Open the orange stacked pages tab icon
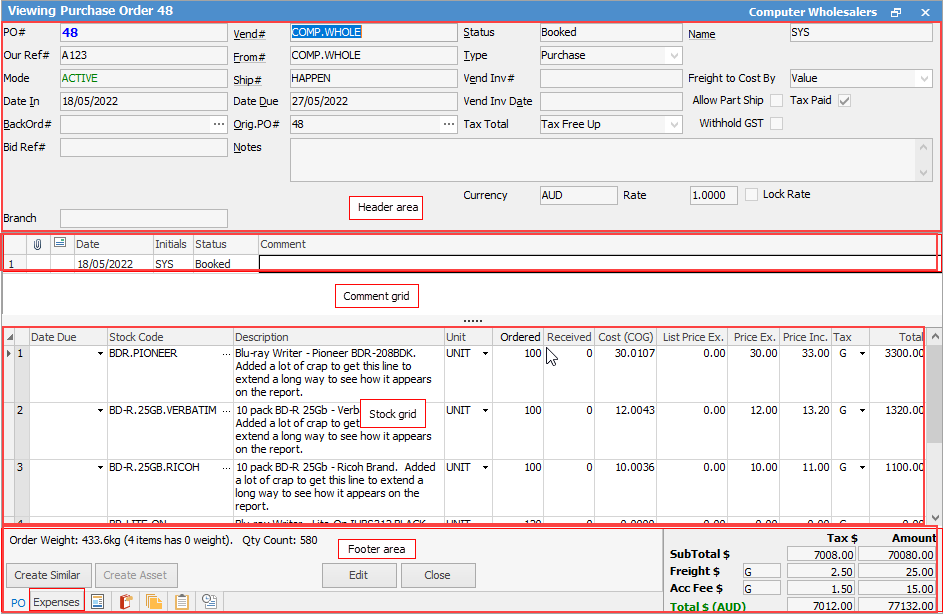Screen dimensions: 943x614 click(154, 601)
